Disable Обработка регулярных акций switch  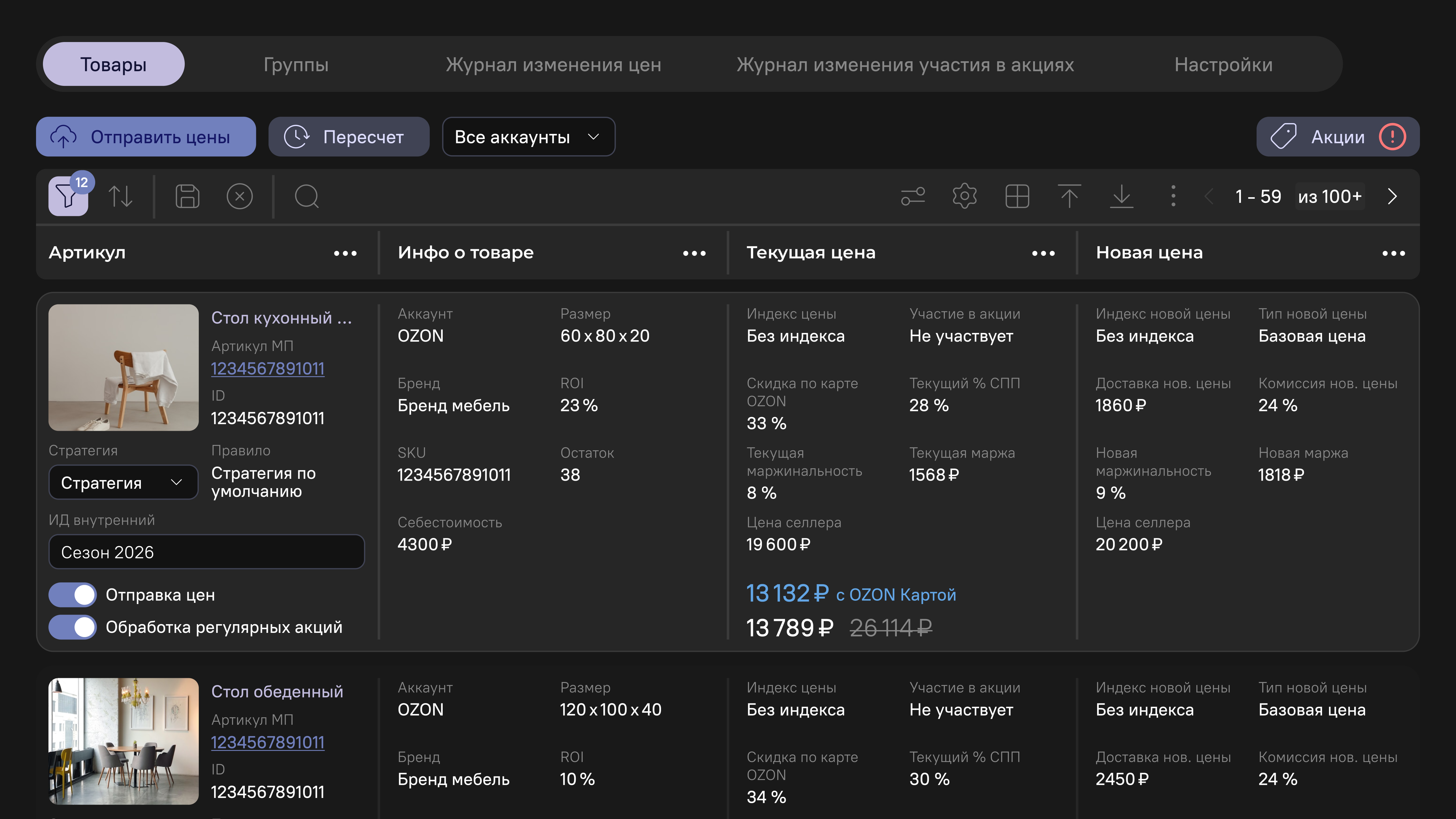(73, 627)
